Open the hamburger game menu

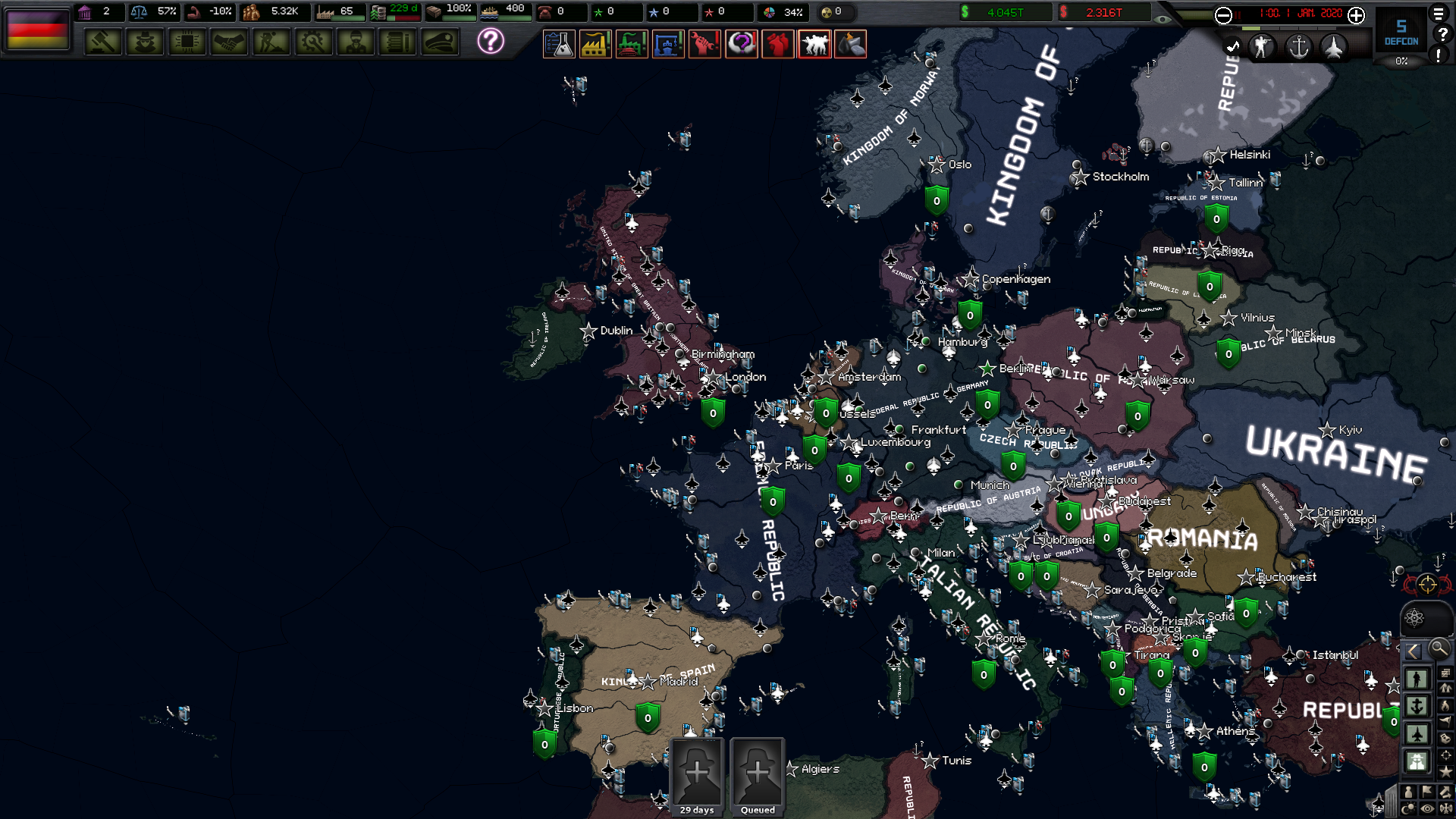coord(1439,14)
